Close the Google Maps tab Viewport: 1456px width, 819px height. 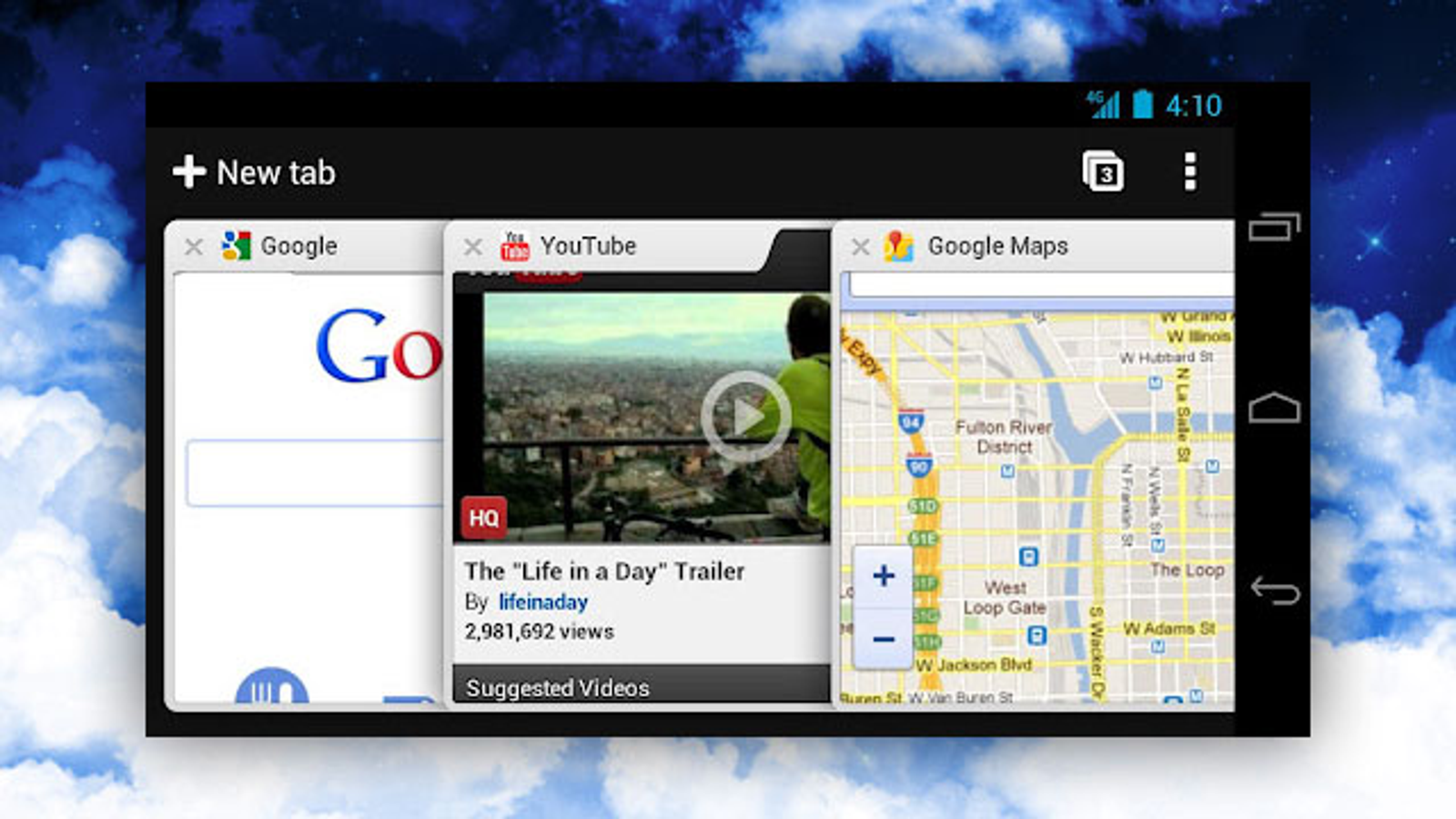tap(861, 247)
